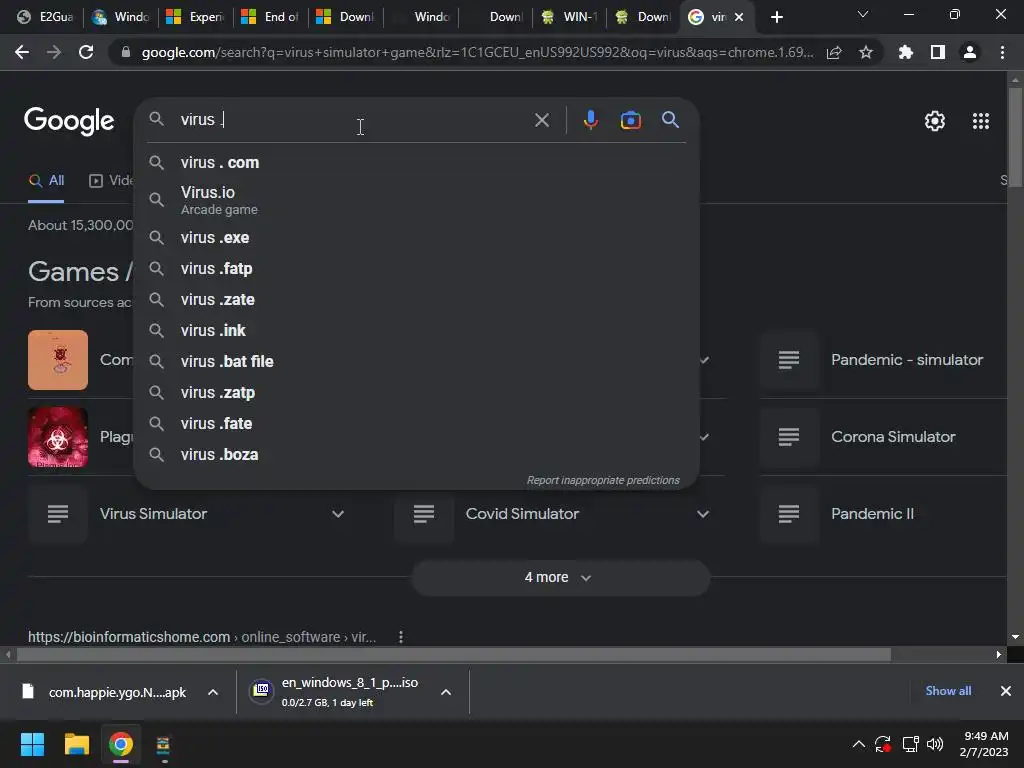Screen dimensions: 1024x768
Task: Open the Chrome extensions puzzle icon
Action: coord(905,52)
